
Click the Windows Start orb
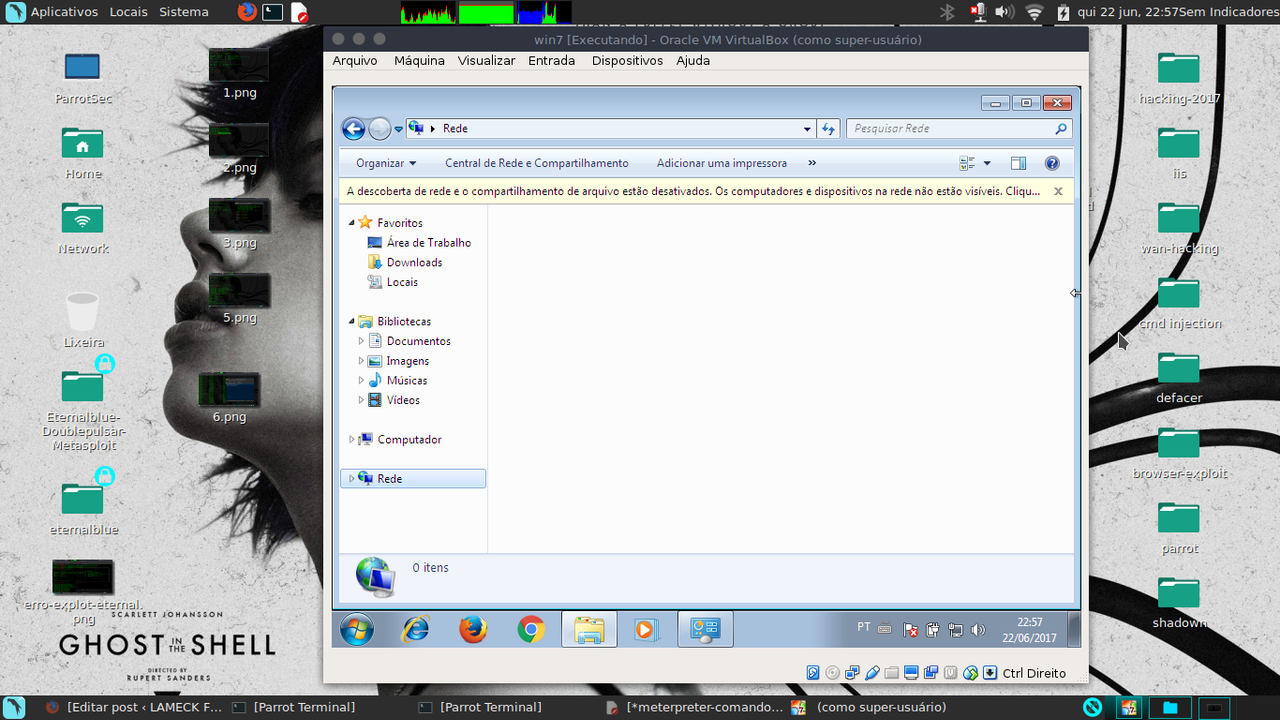click(357, 629)
